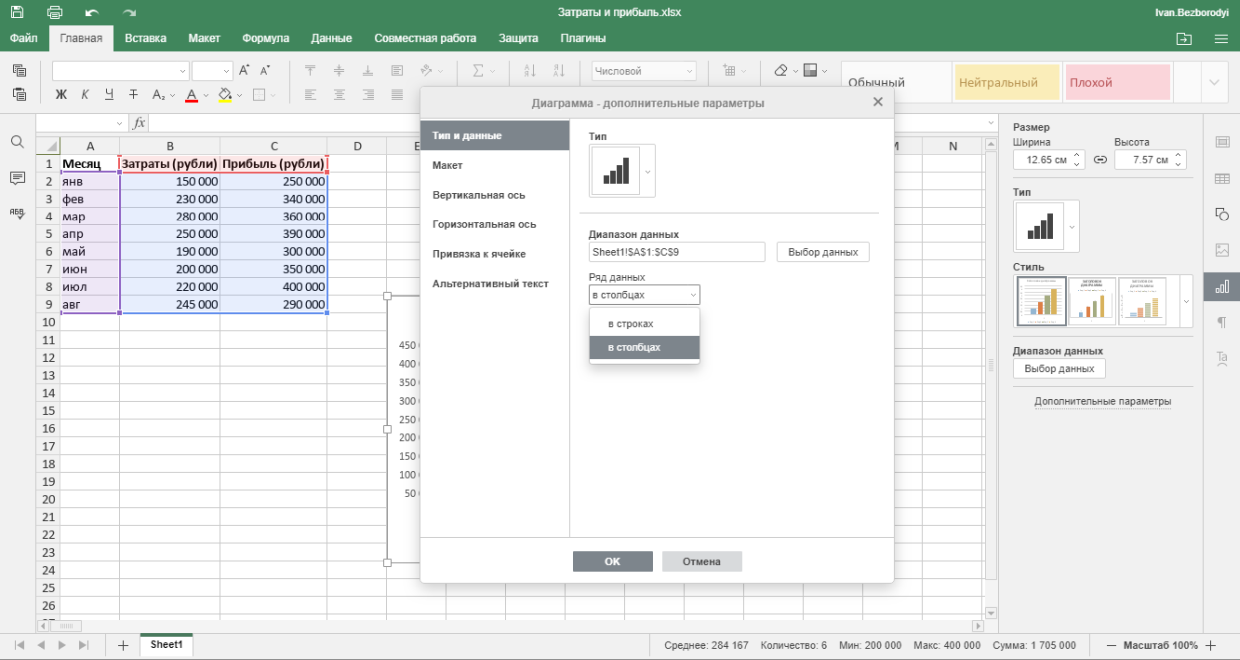Click the 'Отмена' button

click(702, 561)
